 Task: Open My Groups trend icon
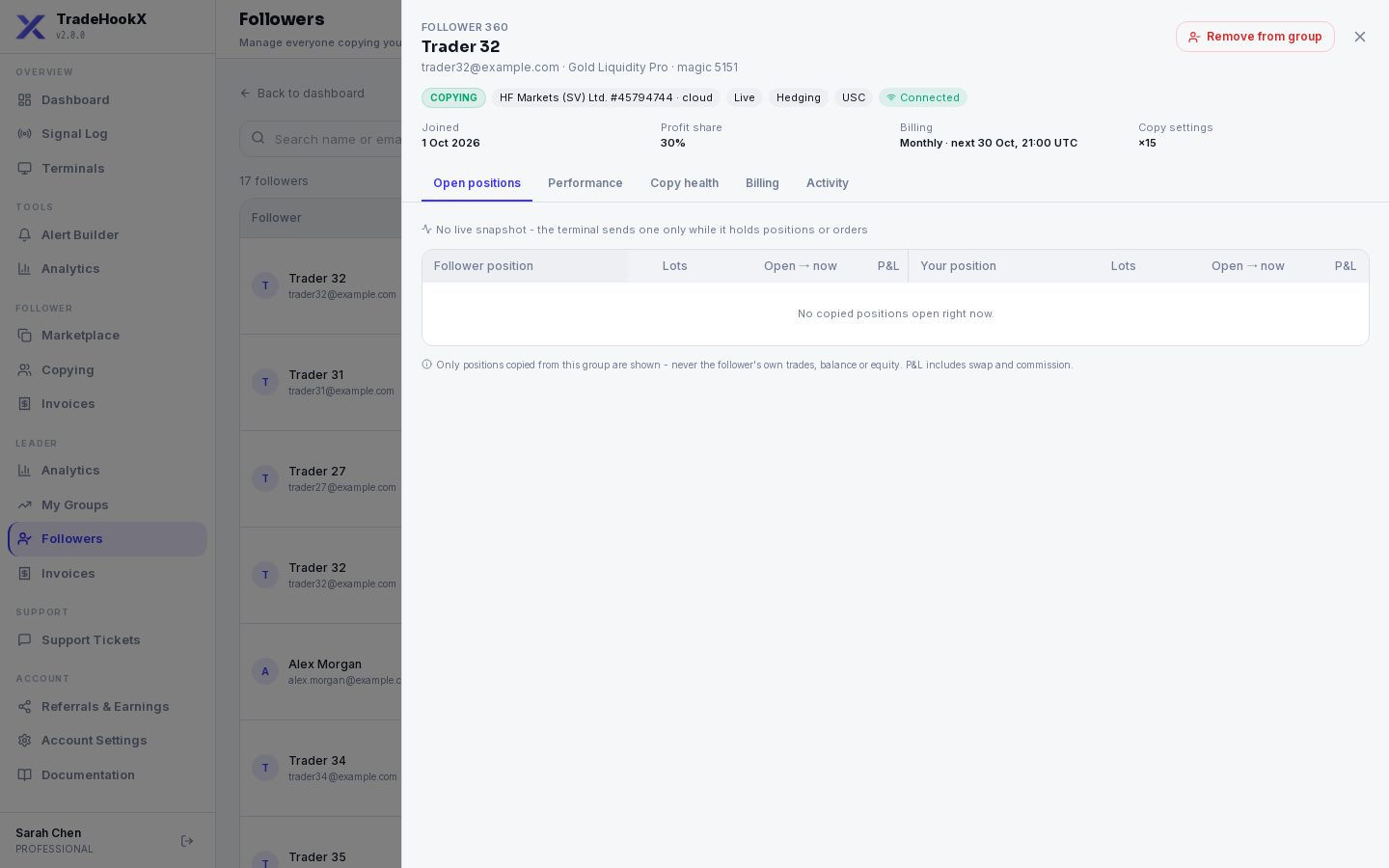25,504
